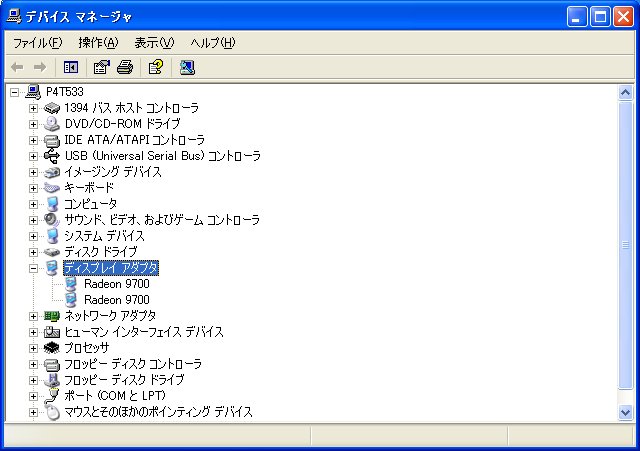Open the ヘルプ(H) menu

tap(213, 42)
